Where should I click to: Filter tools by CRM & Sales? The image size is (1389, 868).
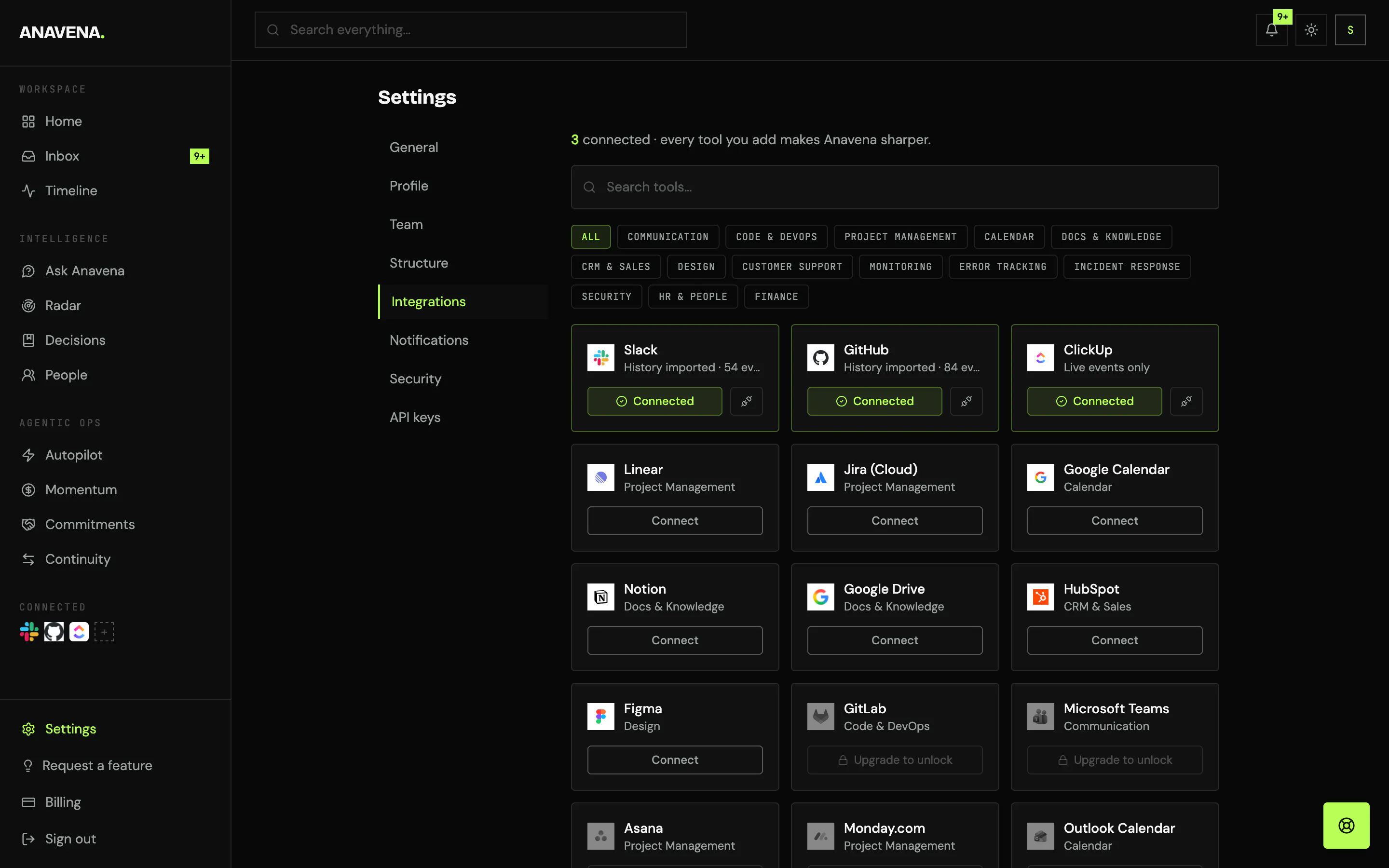click(x=616, y=266)
